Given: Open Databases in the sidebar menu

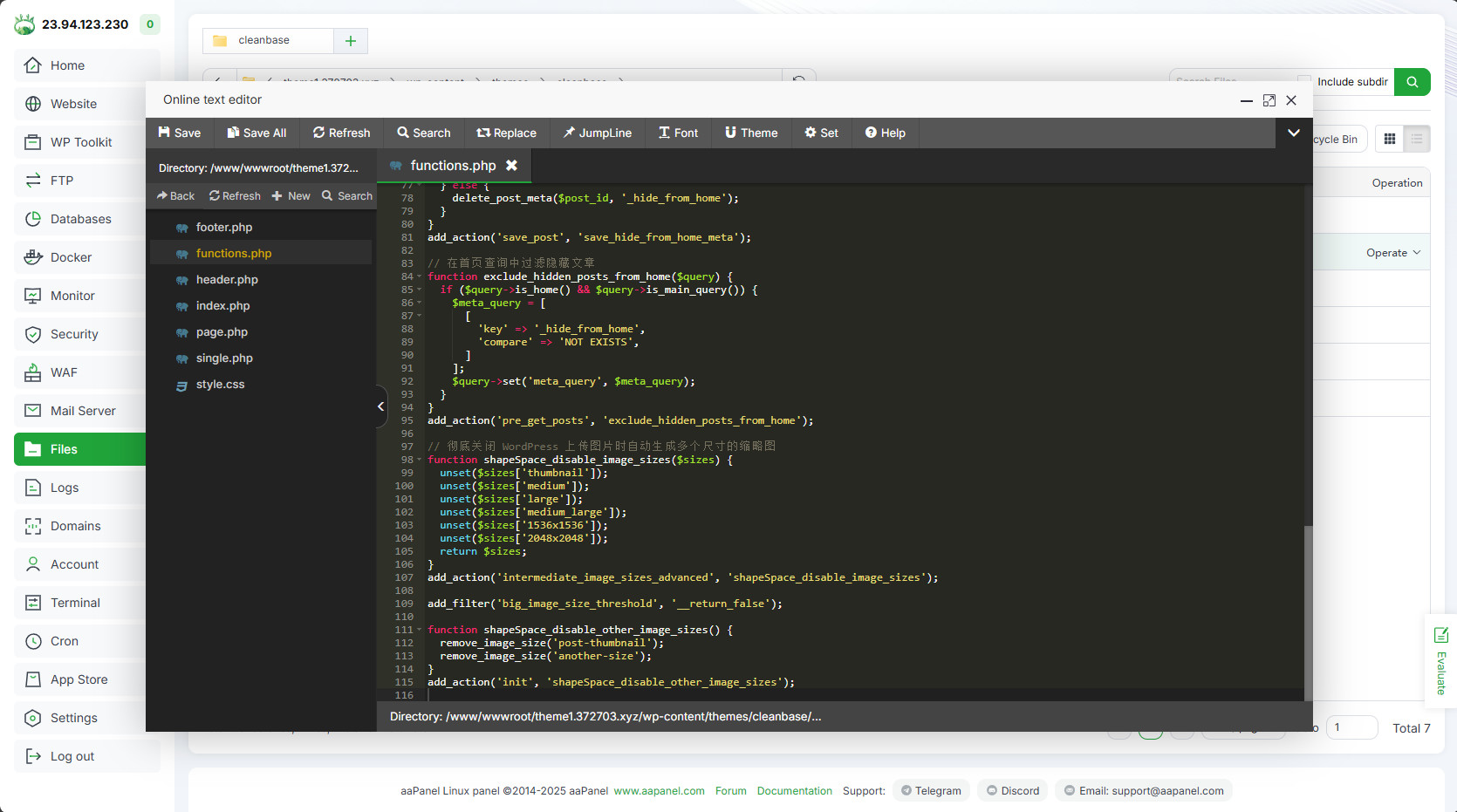Looking at the screenshot, I should (80, 219).
